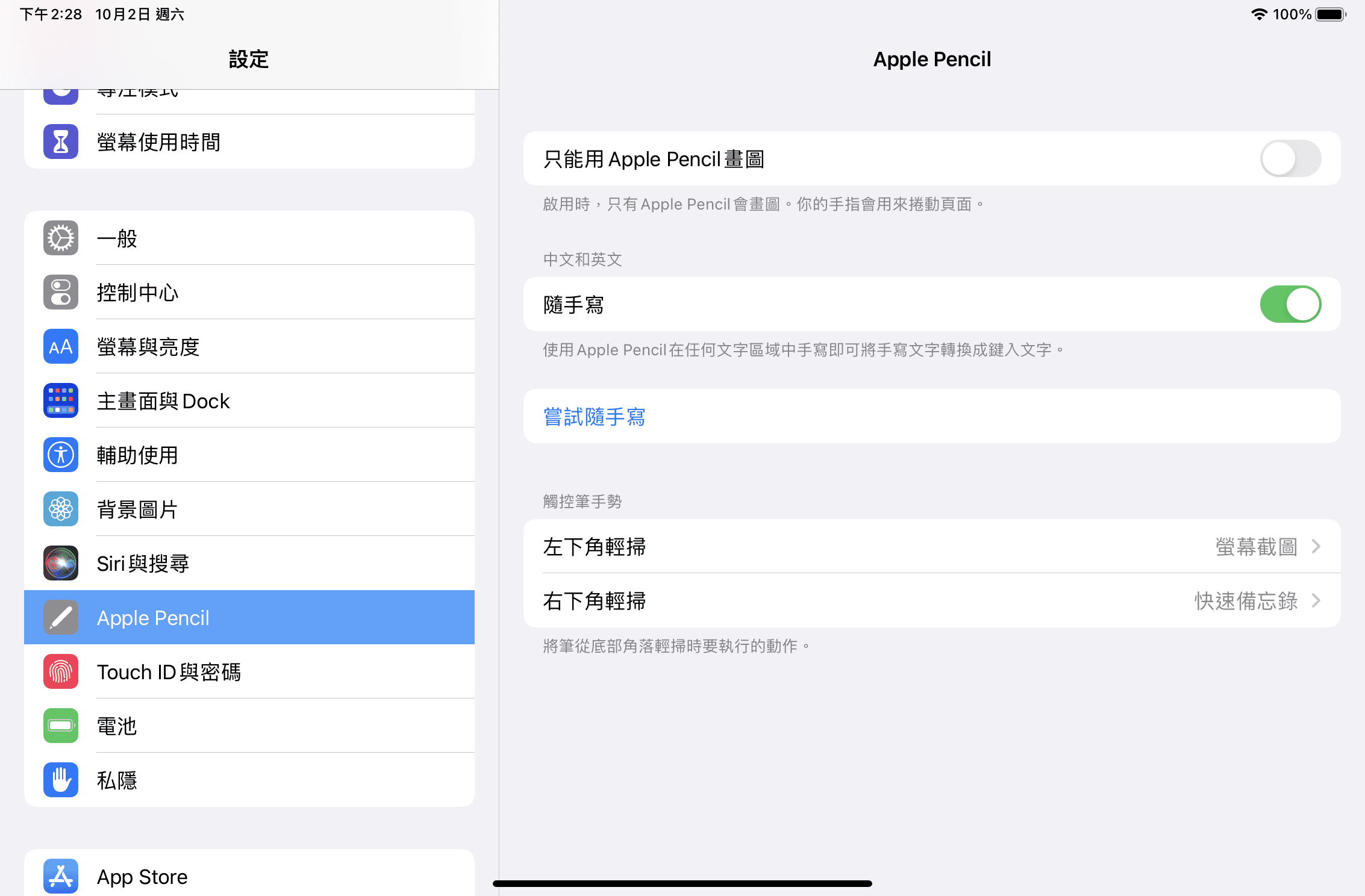1365x896 pixels.
Task: Tap the 只能用 Apple Pencil 畫圖 label
Action: (x=654, y=159)
